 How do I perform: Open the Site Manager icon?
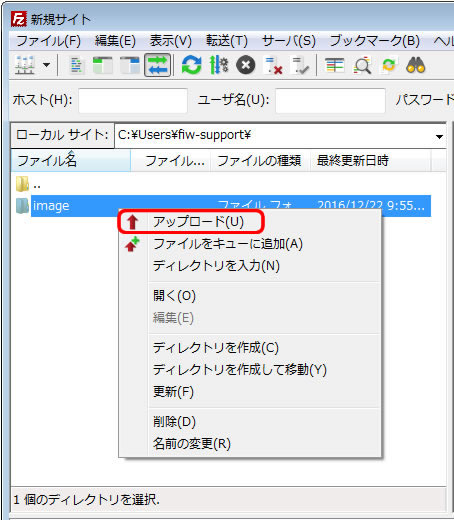[x=25, y=65]
